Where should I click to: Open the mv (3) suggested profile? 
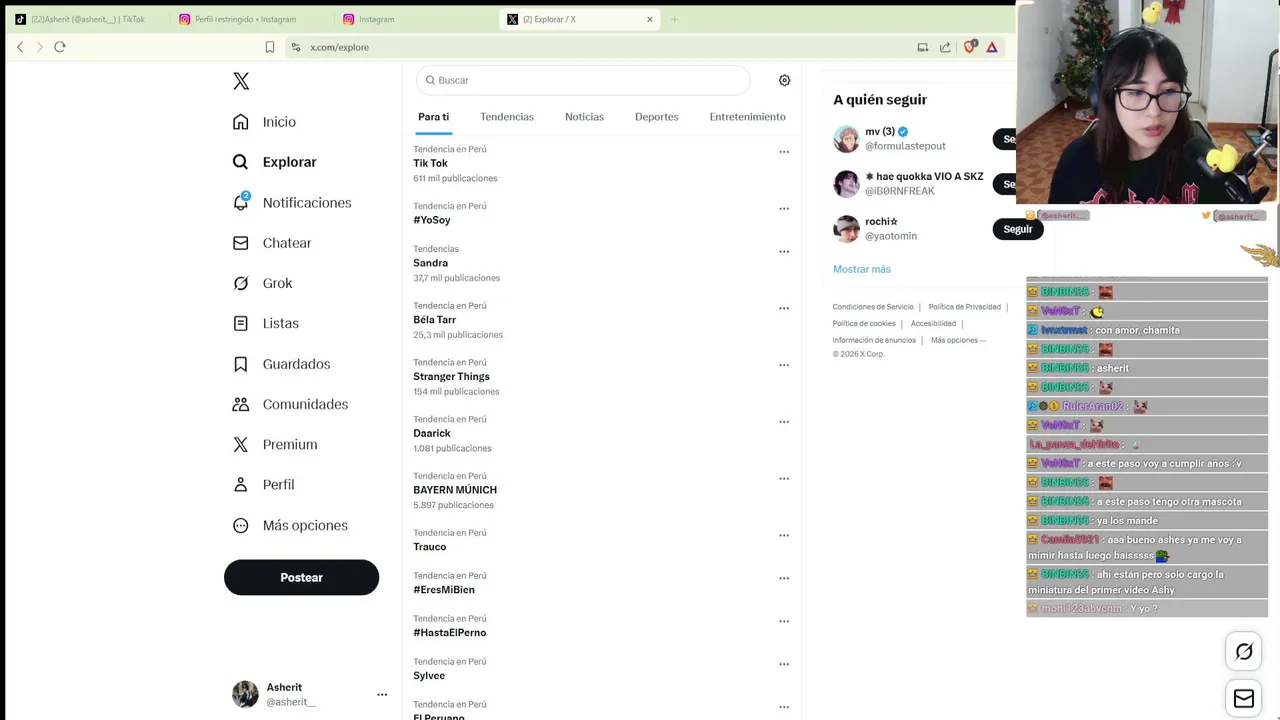coord(880,132)
